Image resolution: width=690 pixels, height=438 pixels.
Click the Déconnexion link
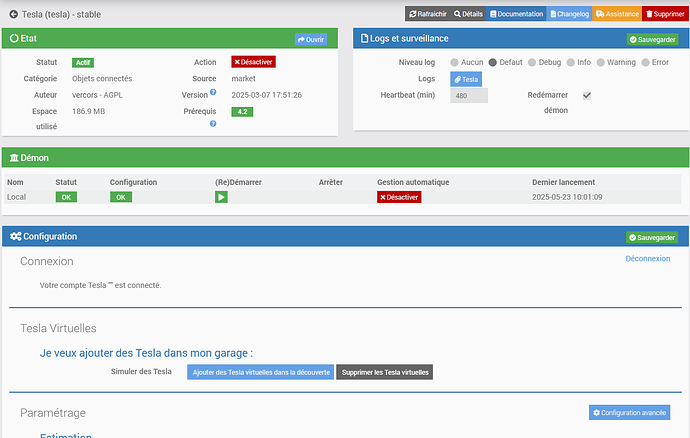[x=648, y=259]
